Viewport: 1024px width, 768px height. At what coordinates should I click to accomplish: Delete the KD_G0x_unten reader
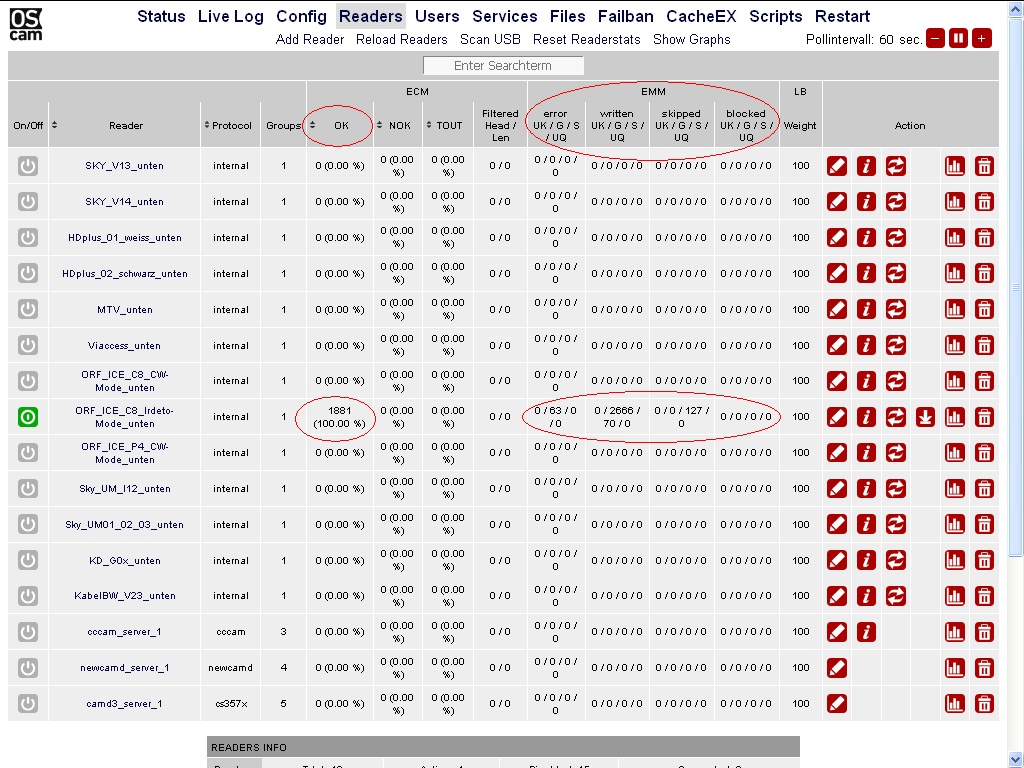click(x=984, y=561)
